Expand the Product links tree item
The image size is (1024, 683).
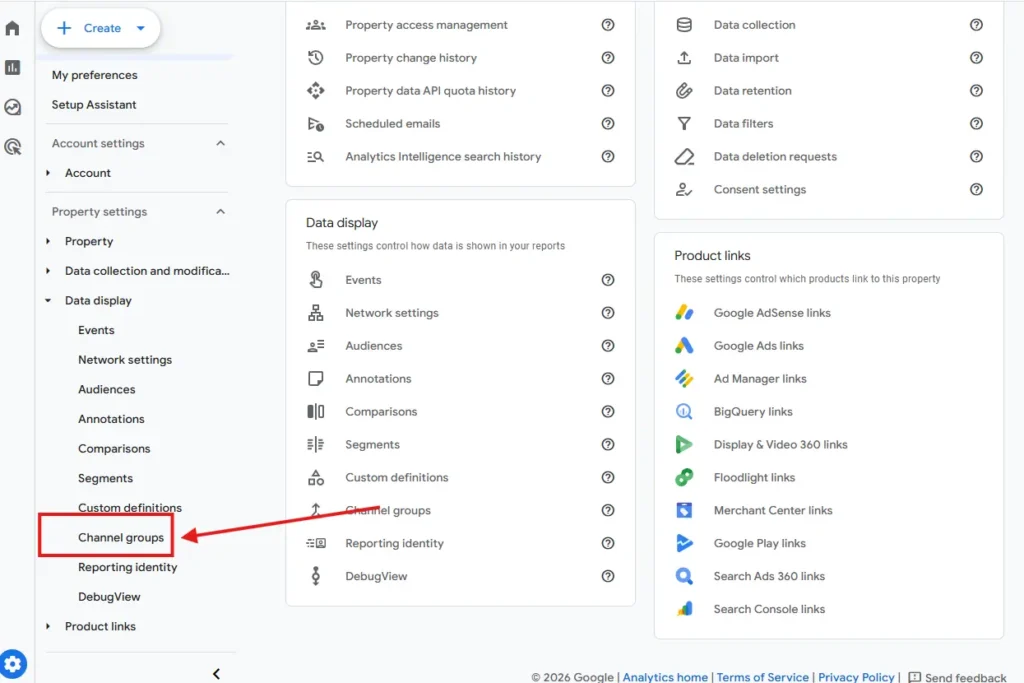pyautogui.click(x=48, y=627)
